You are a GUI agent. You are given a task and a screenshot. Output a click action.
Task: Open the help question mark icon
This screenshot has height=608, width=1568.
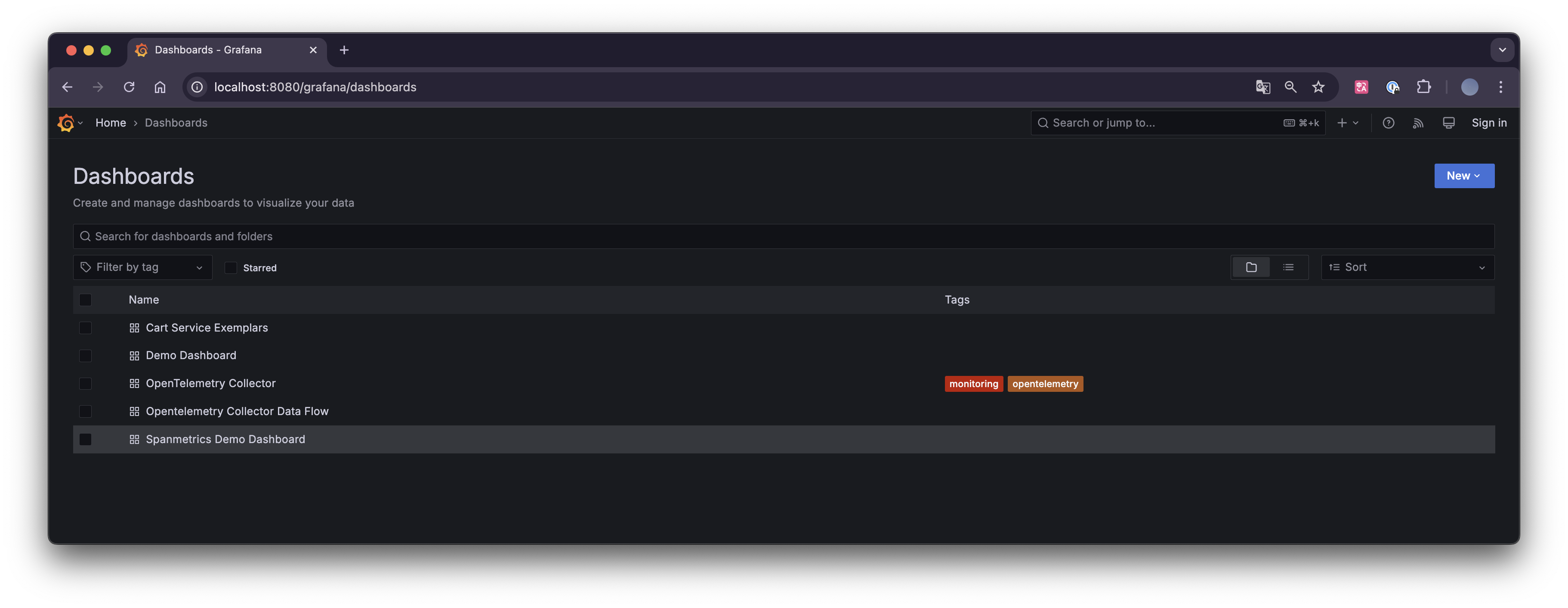(1388, 123)
